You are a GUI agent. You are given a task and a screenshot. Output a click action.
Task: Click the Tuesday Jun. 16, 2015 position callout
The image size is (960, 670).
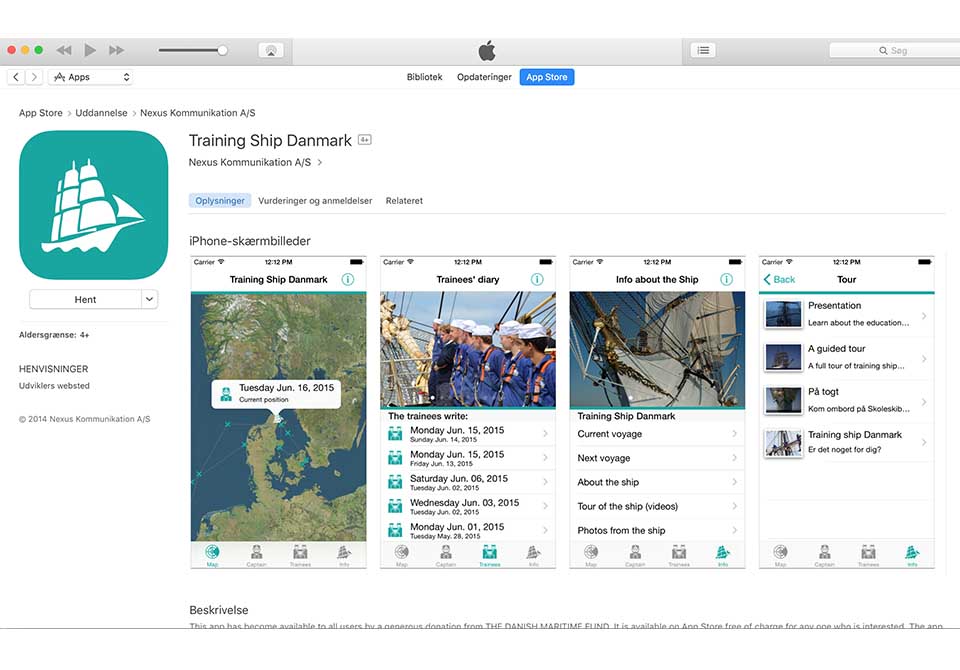pos(276,393)
